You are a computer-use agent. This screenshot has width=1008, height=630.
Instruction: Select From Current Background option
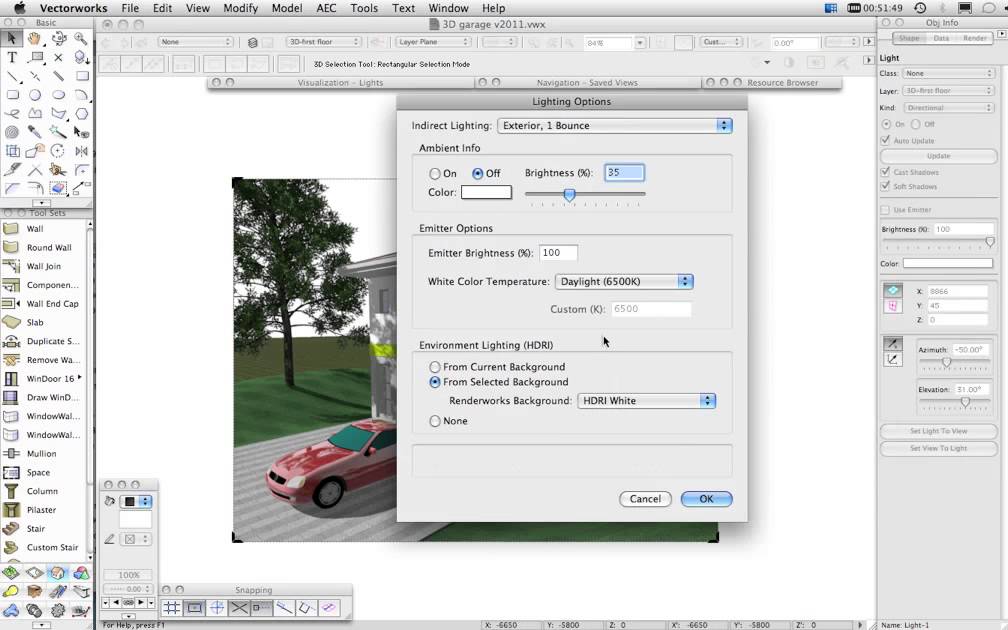[x=435, y=367]
